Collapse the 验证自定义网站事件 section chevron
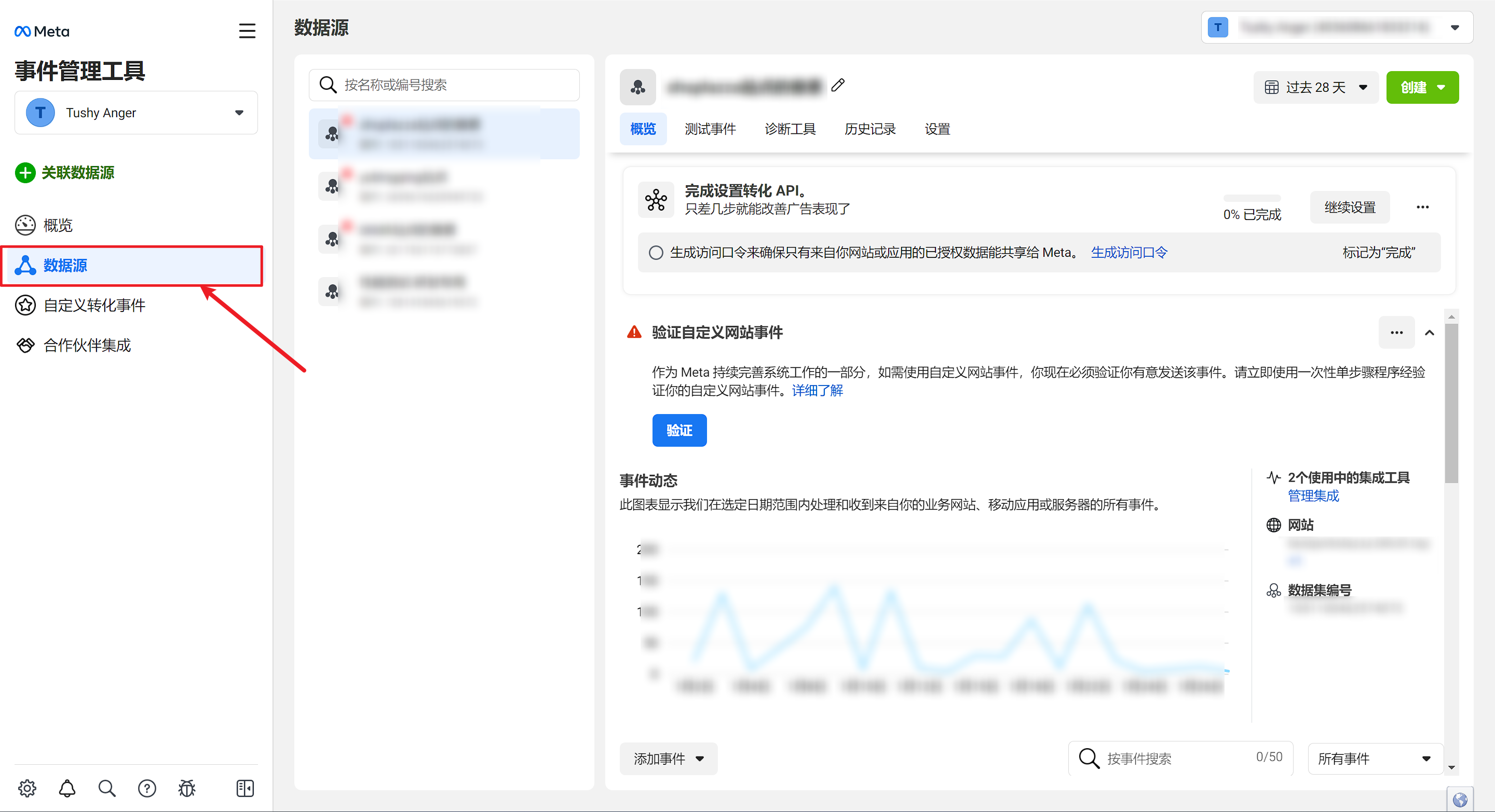 click(x=1430, y=333)
